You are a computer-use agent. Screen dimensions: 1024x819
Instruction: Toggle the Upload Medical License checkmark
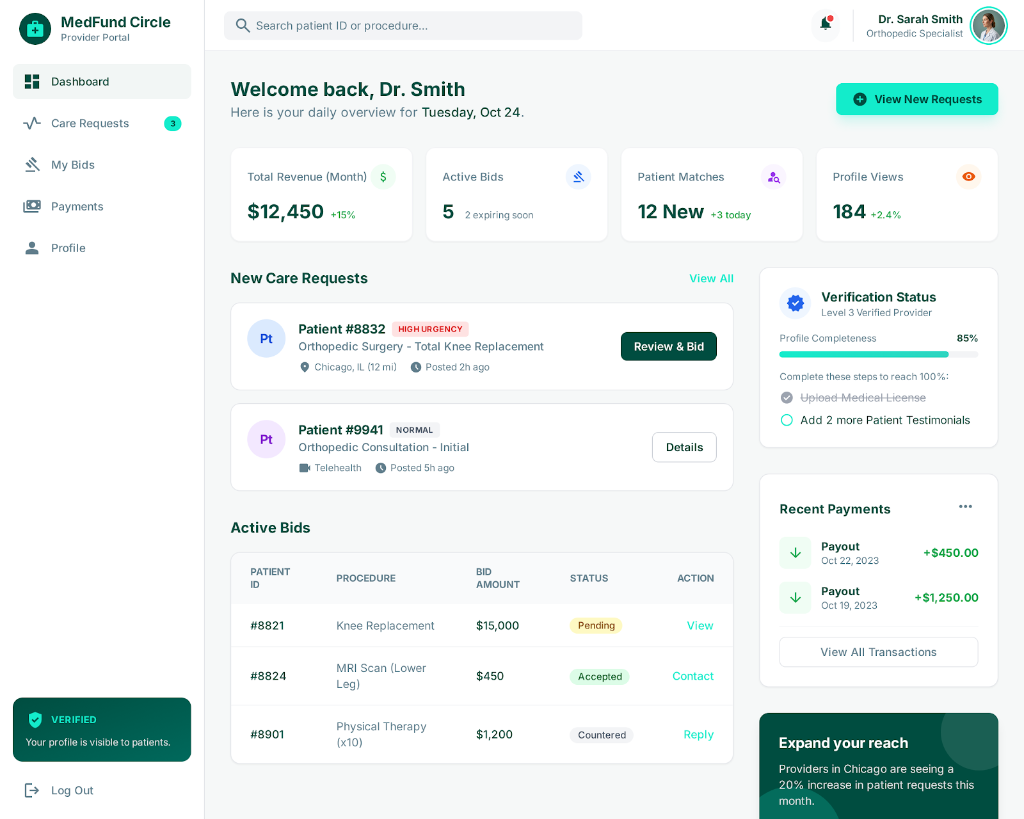tap(787, 398)
